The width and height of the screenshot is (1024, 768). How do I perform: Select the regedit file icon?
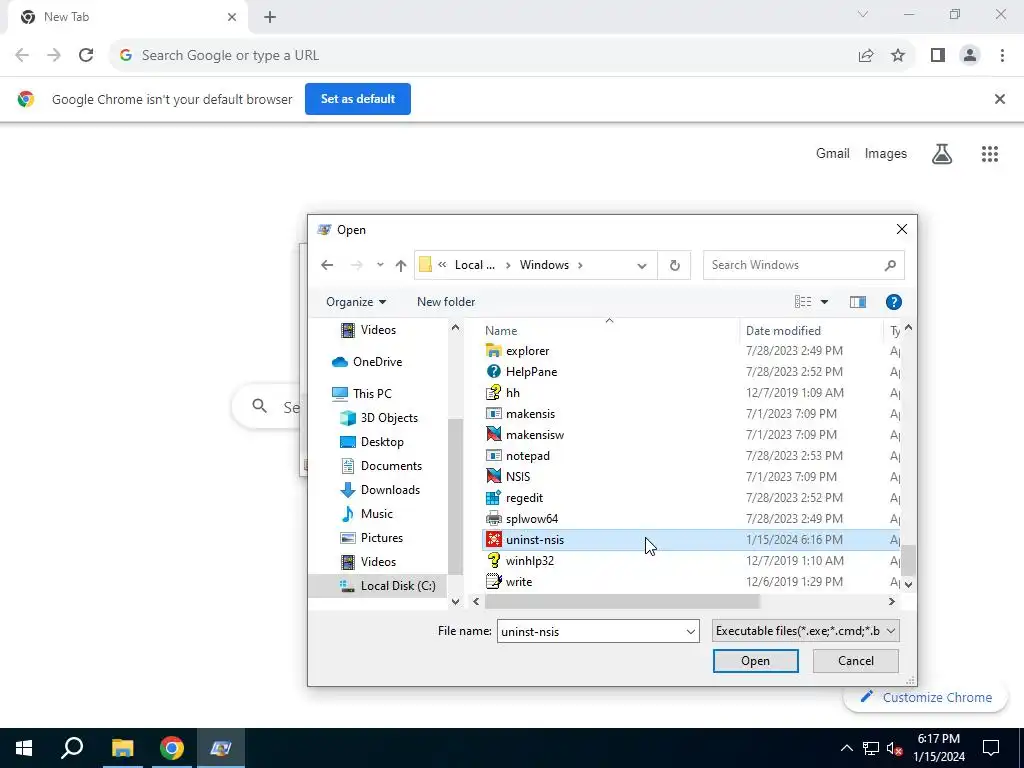(x=494, y=498)
